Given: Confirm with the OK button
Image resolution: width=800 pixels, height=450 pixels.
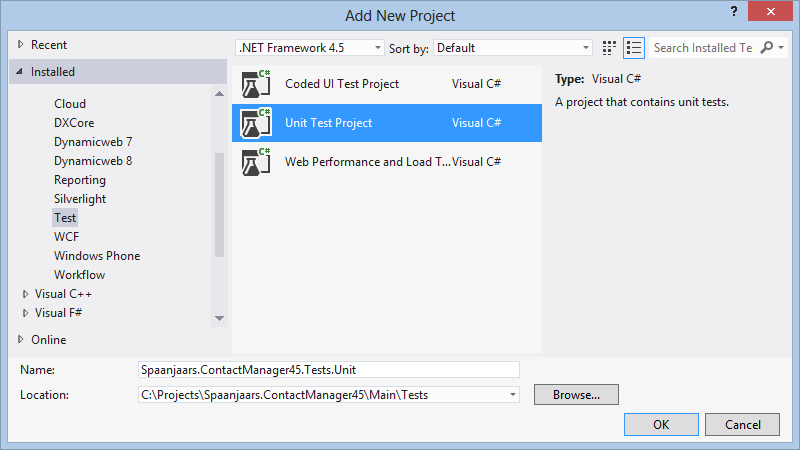Looking at the screenshot, I should pos(660,425).
